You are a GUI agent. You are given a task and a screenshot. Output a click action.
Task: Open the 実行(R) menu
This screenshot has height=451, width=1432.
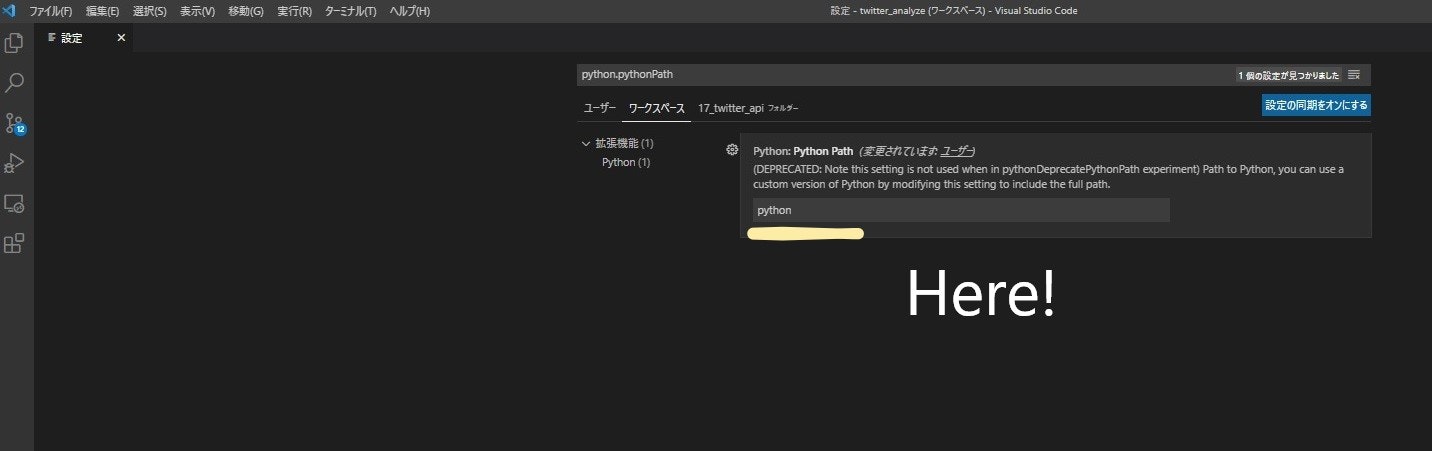[x=295, y=11]
